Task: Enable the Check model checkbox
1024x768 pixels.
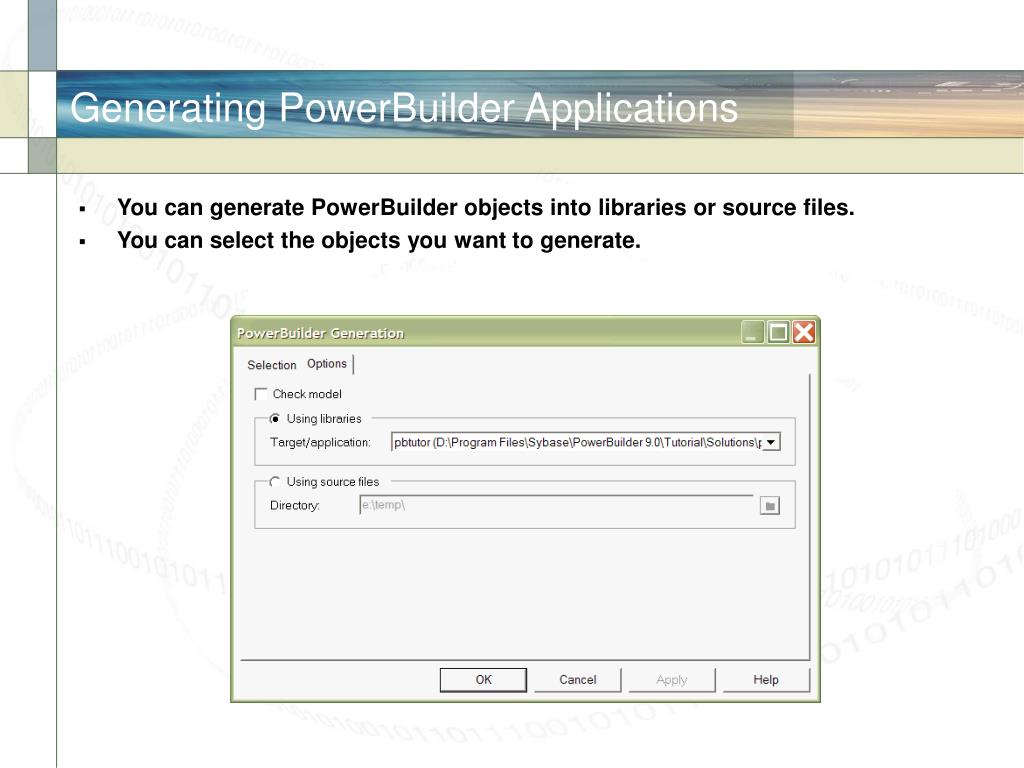Action: point(261,394)
